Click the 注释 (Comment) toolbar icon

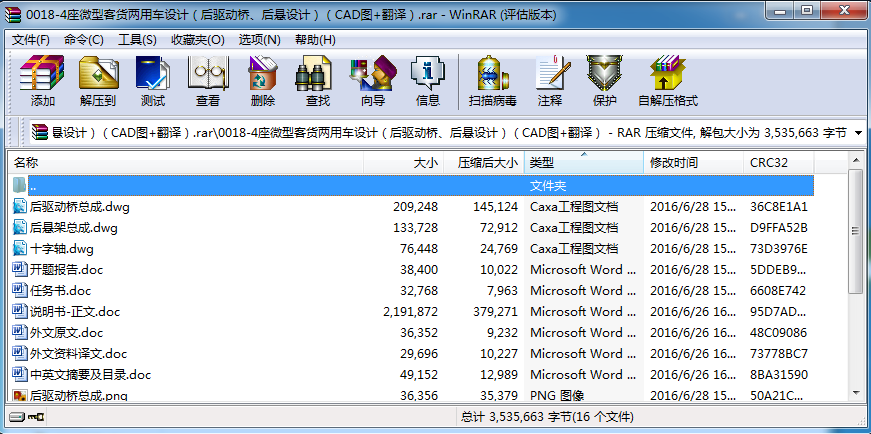coord(553,73)
